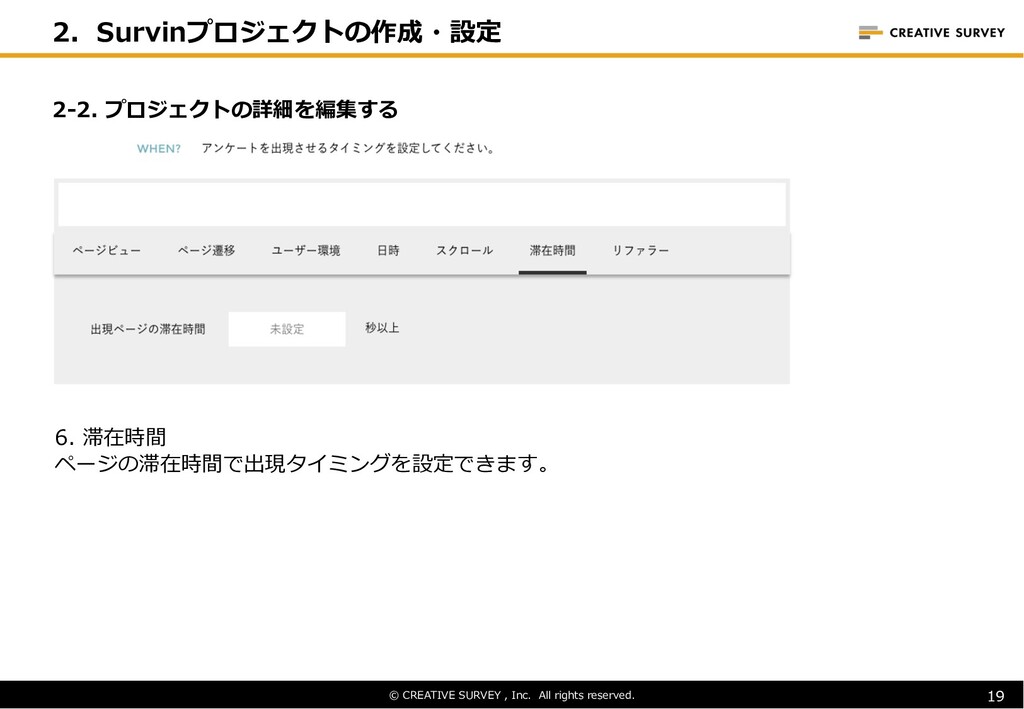Go to the 日時 tab
The image size is (1024, 709).
(x=388, y=251)
